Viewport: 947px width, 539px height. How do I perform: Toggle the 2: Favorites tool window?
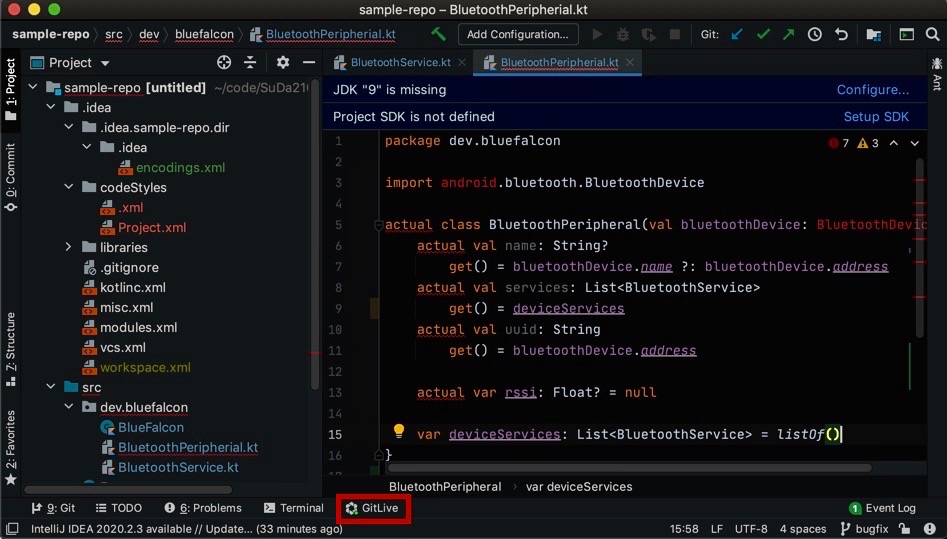coord(10,448)
